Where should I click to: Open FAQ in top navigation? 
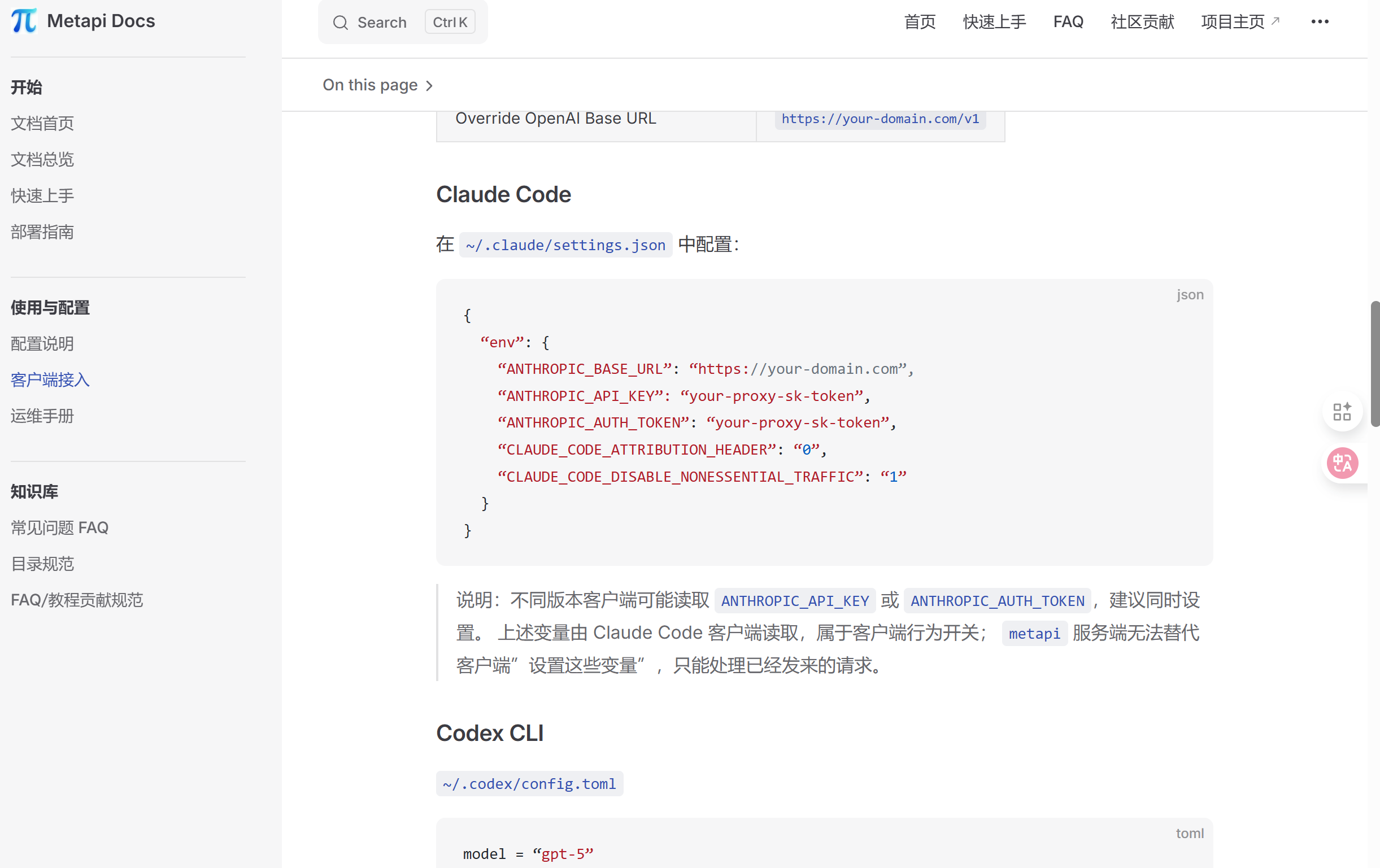(x=1068, y=22)
